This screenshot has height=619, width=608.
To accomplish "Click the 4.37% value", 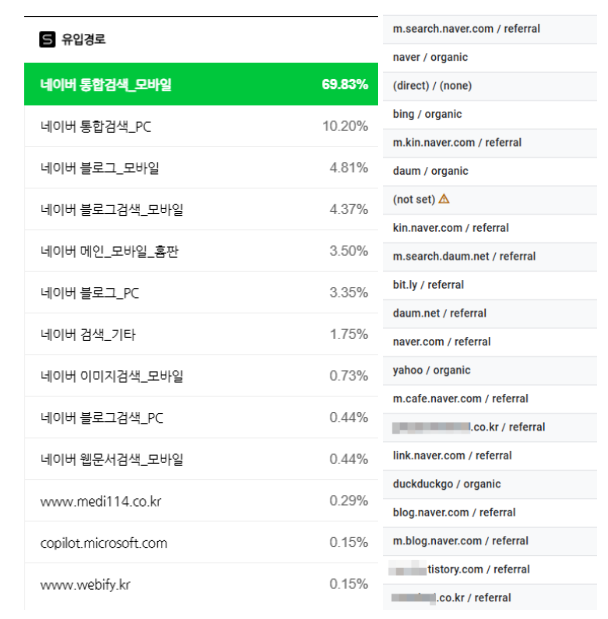I will [349, 209].
